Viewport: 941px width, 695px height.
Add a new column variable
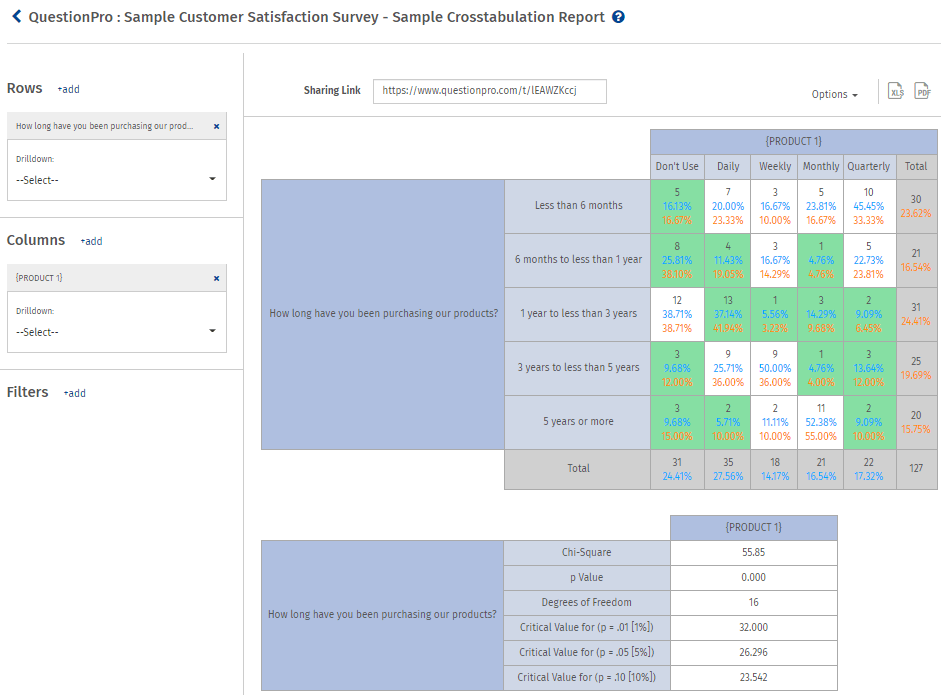(91, 241)
